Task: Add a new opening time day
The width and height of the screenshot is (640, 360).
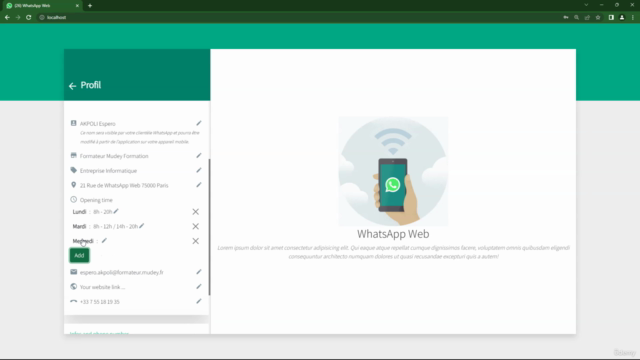Action: point(79,255)
